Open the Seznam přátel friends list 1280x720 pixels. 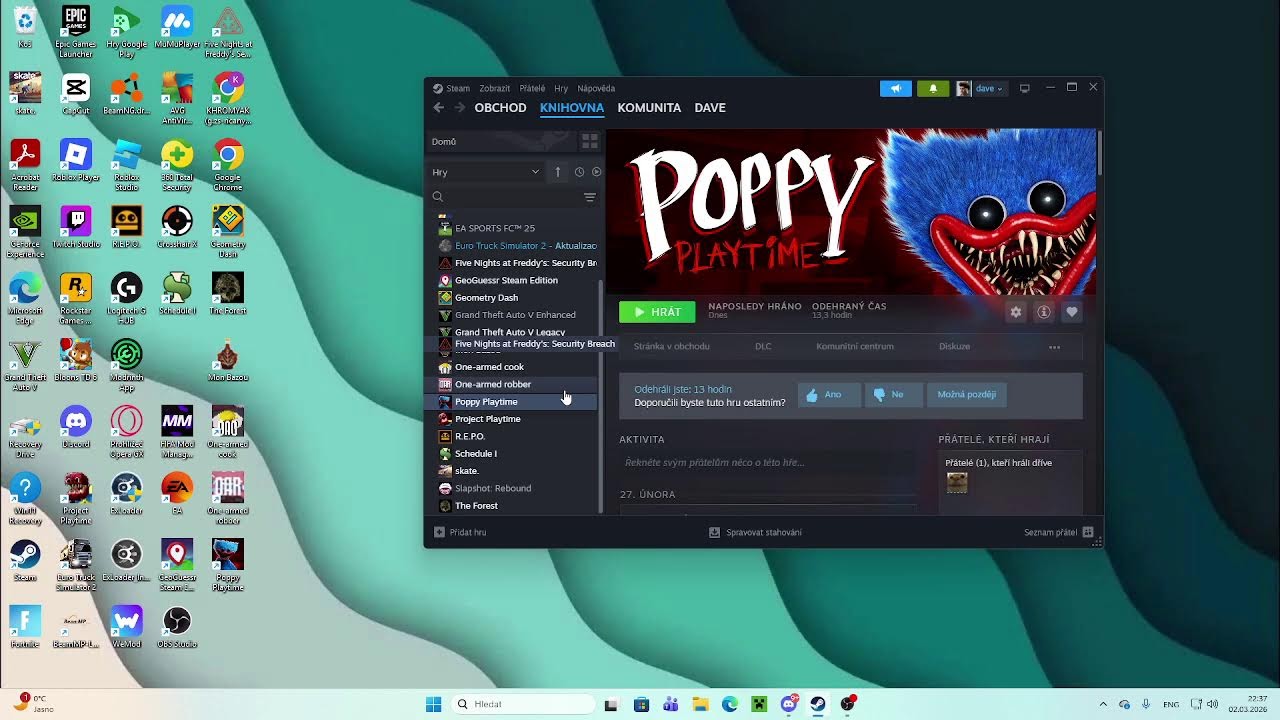point(1058,532)
